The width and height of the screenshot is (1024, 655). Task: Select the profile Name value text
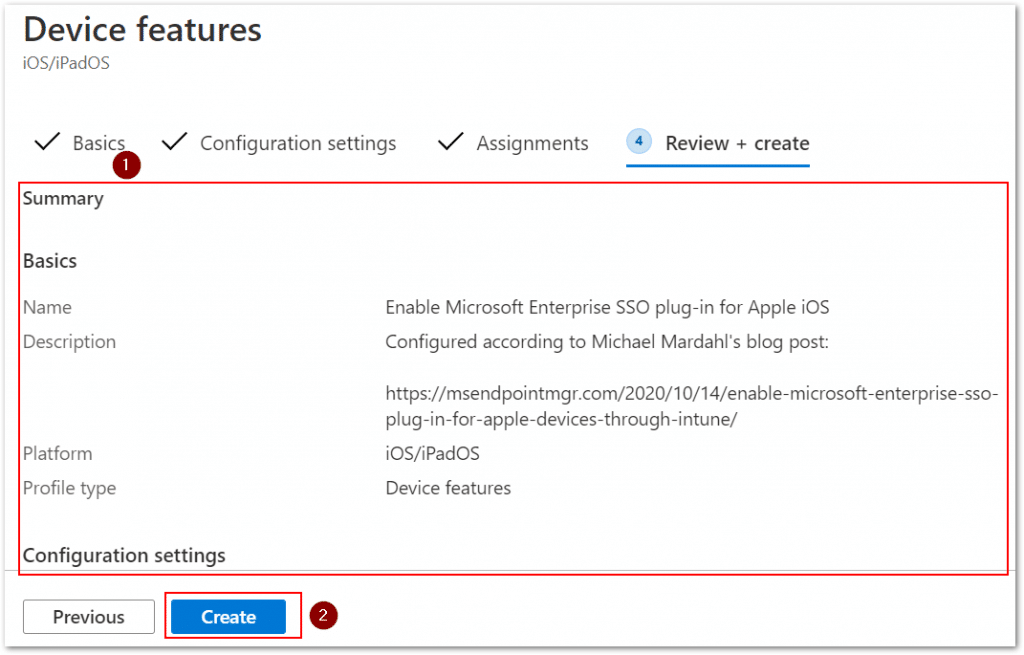point(607,307)
